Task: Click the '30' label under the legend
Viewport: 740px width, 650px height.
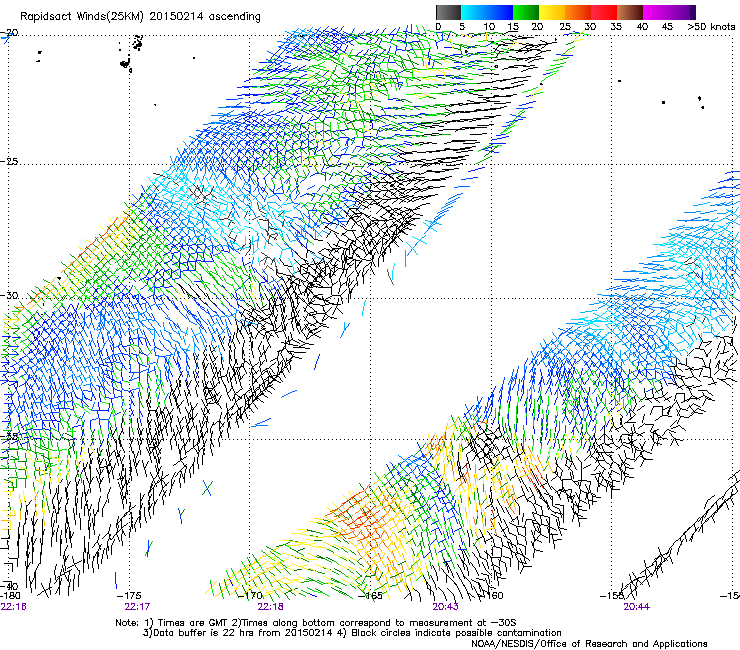Action: click(x=590, y=26)
